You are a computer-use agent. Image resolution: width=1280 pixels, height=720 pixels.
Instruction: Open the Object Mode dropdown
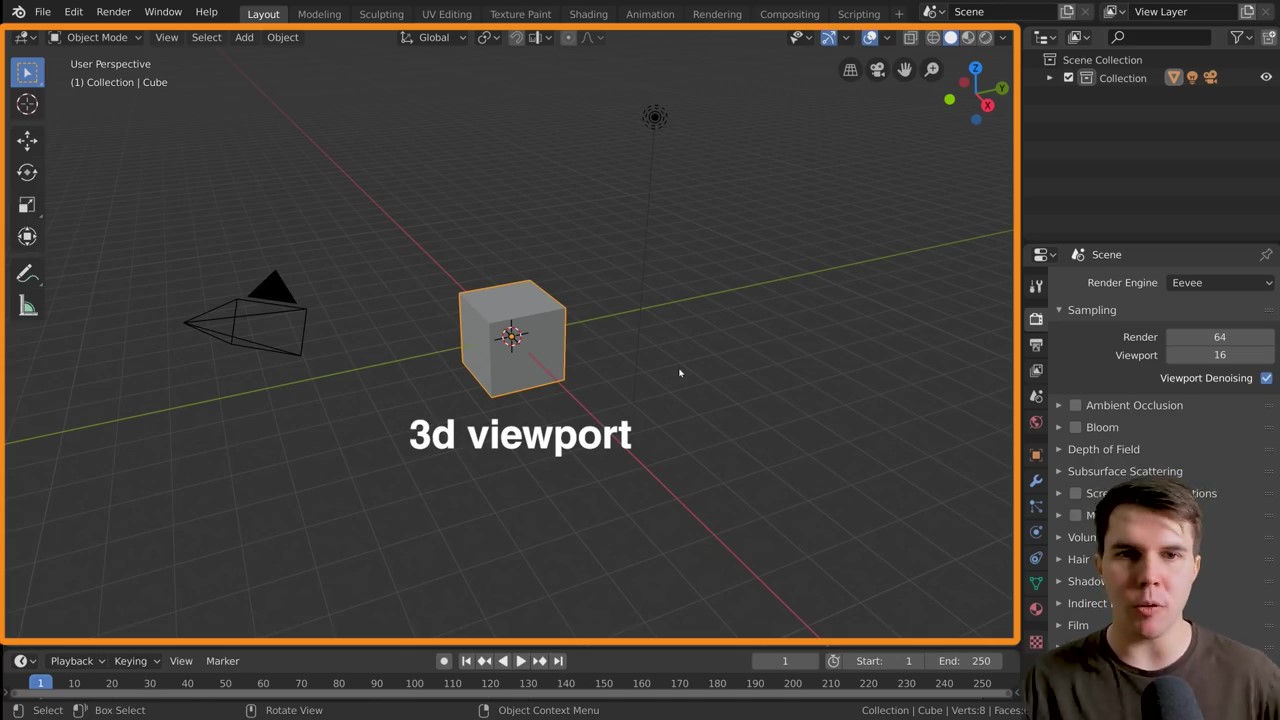pos(95,37)
